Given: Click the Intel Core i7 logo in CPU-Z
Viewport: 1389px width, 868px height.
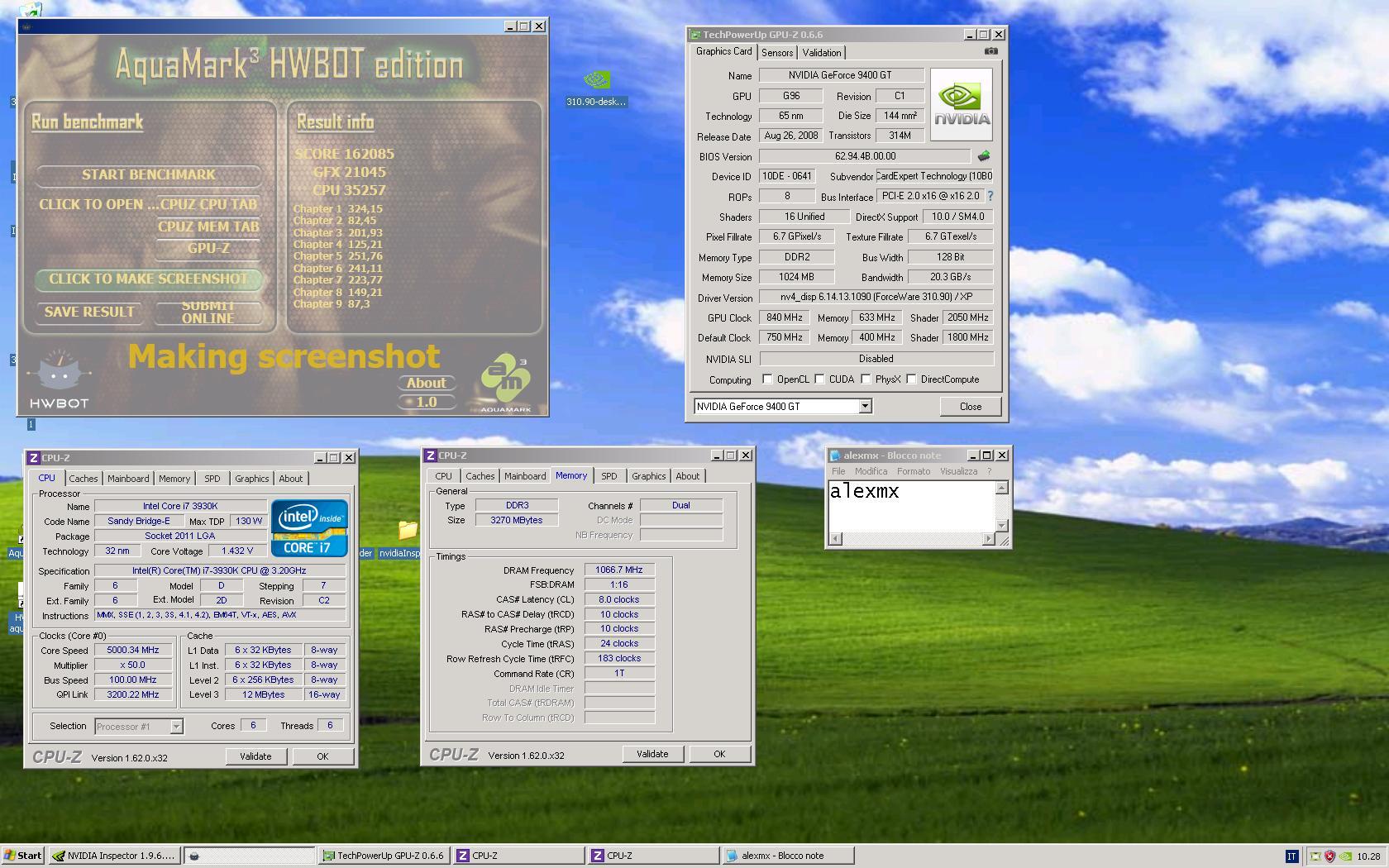Looking at the screenshot, I should (309, 528).
